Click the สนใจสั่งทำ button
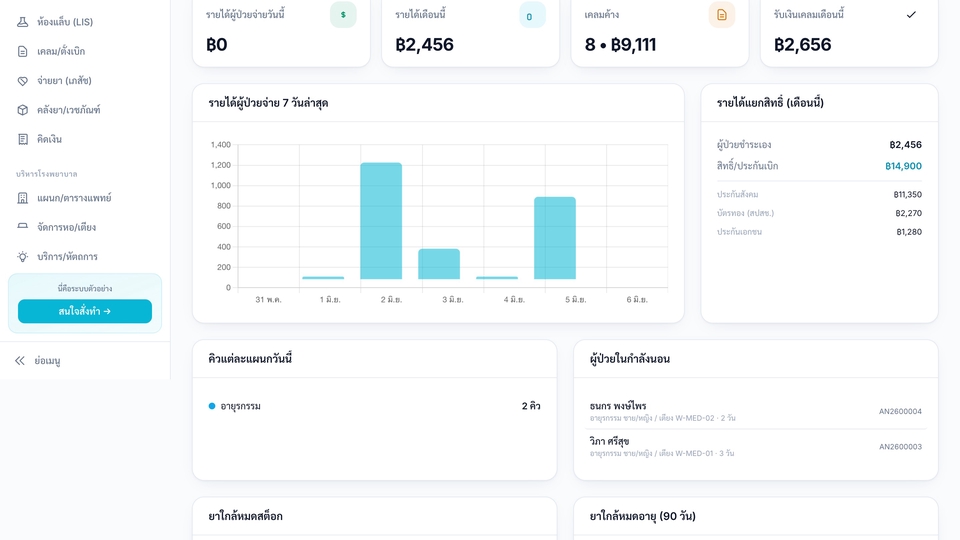960x540 pixels. tap(85, 311)
